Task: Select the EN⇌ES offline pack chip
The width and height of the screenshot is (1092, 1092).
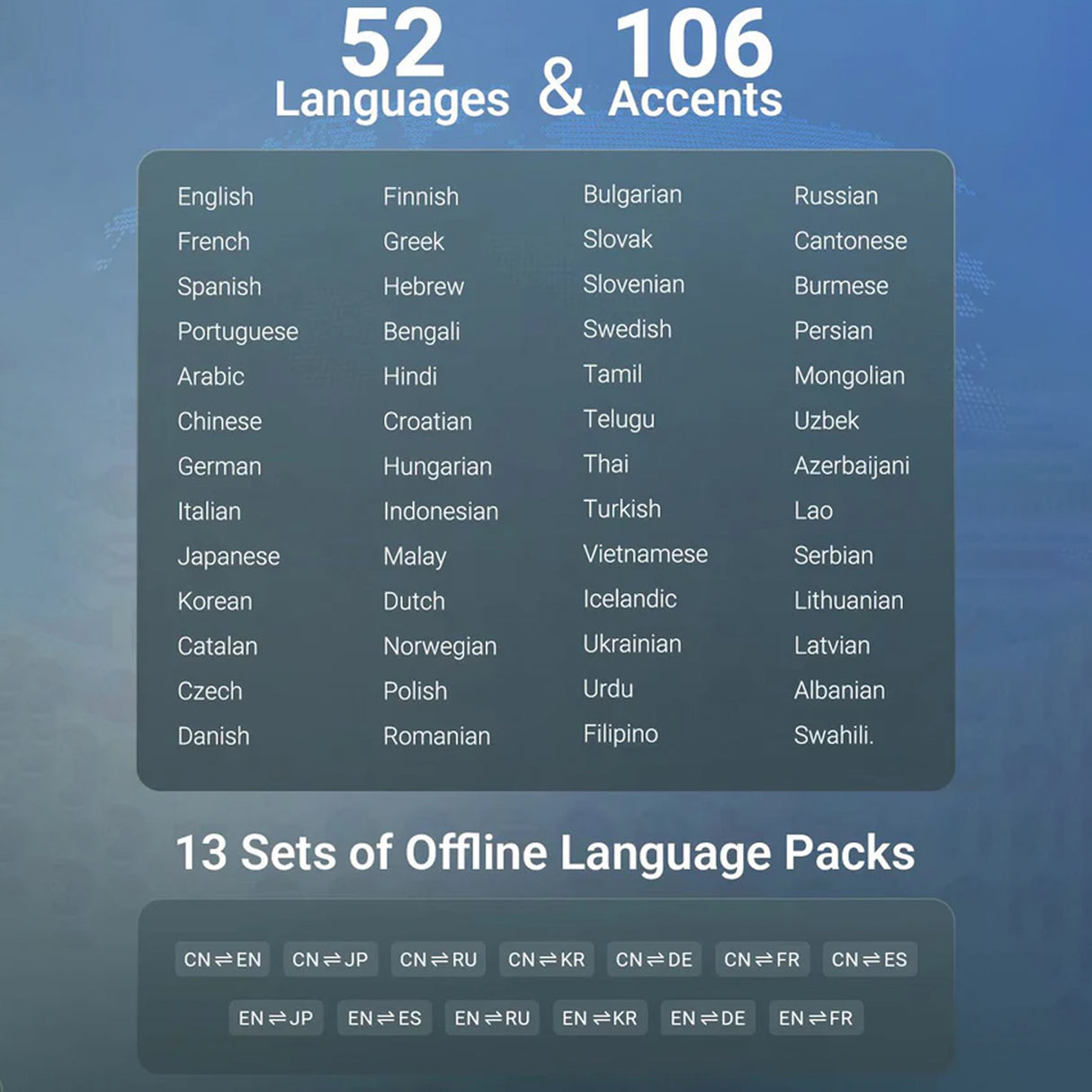Action: click(384, 1018)
